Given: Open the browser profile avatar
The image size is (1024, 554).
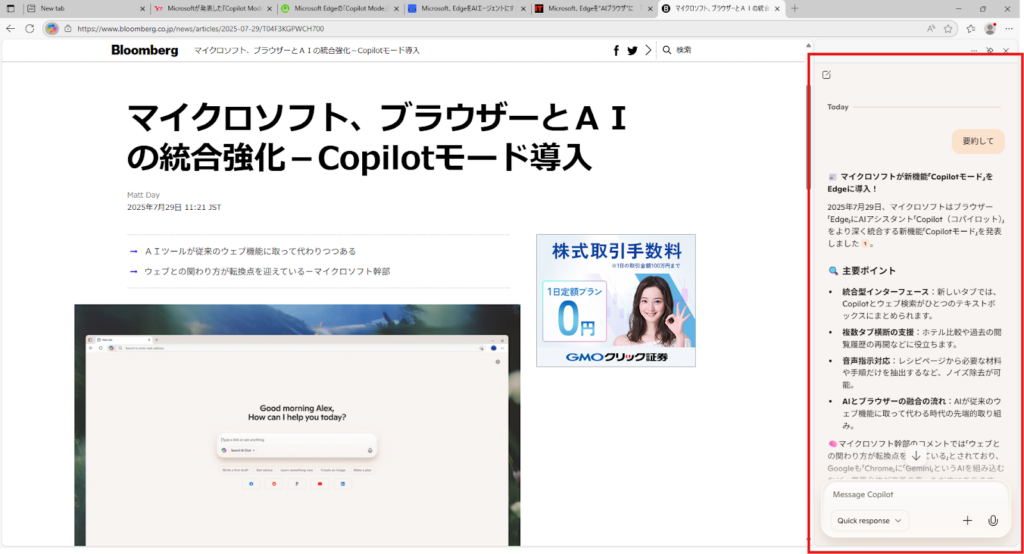Looking at the screenshot, I should [x=990, y=29].
